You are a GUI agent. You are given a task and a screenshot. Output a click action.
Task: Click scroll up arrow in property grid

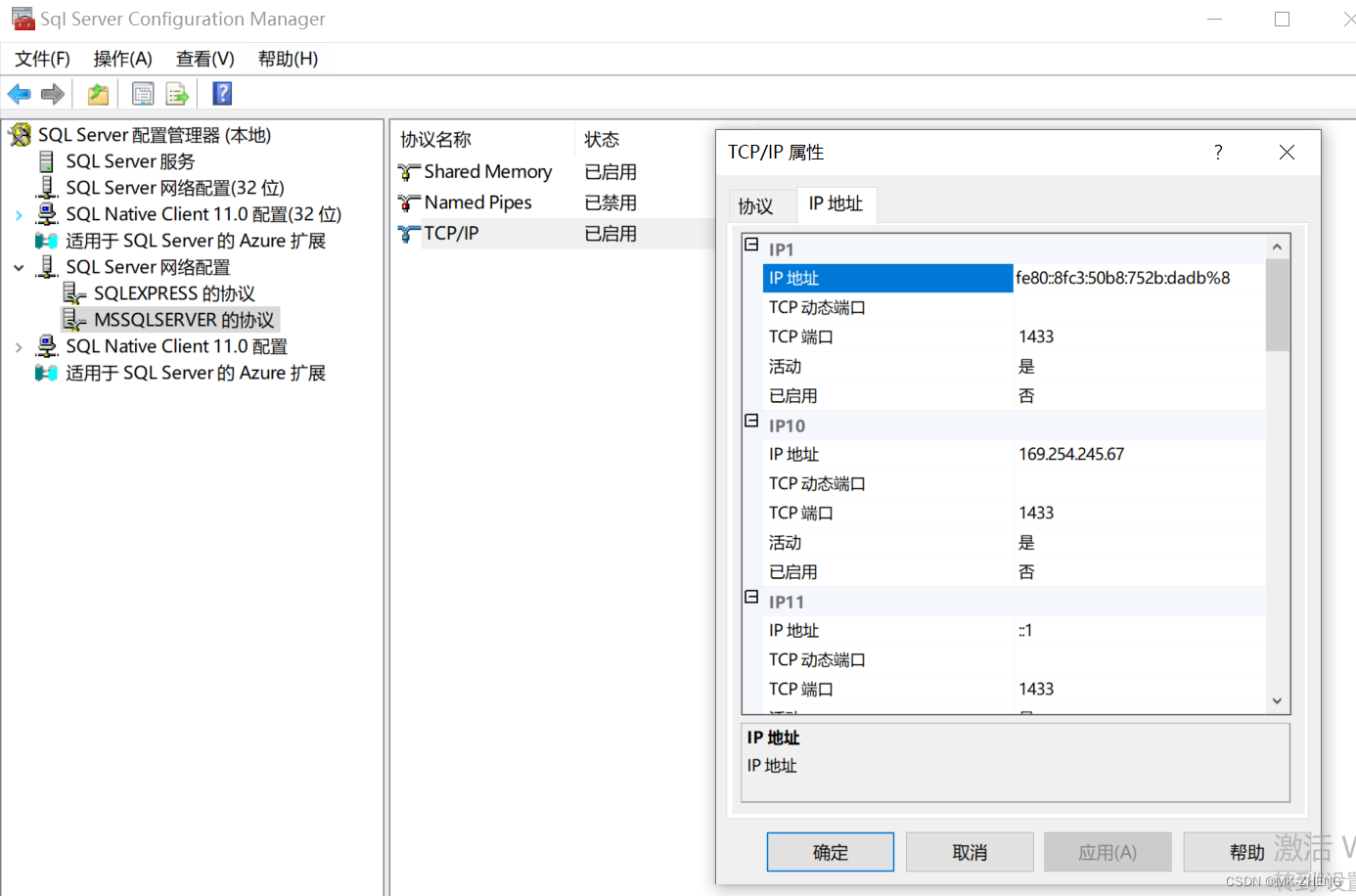tap(1277, 246)
